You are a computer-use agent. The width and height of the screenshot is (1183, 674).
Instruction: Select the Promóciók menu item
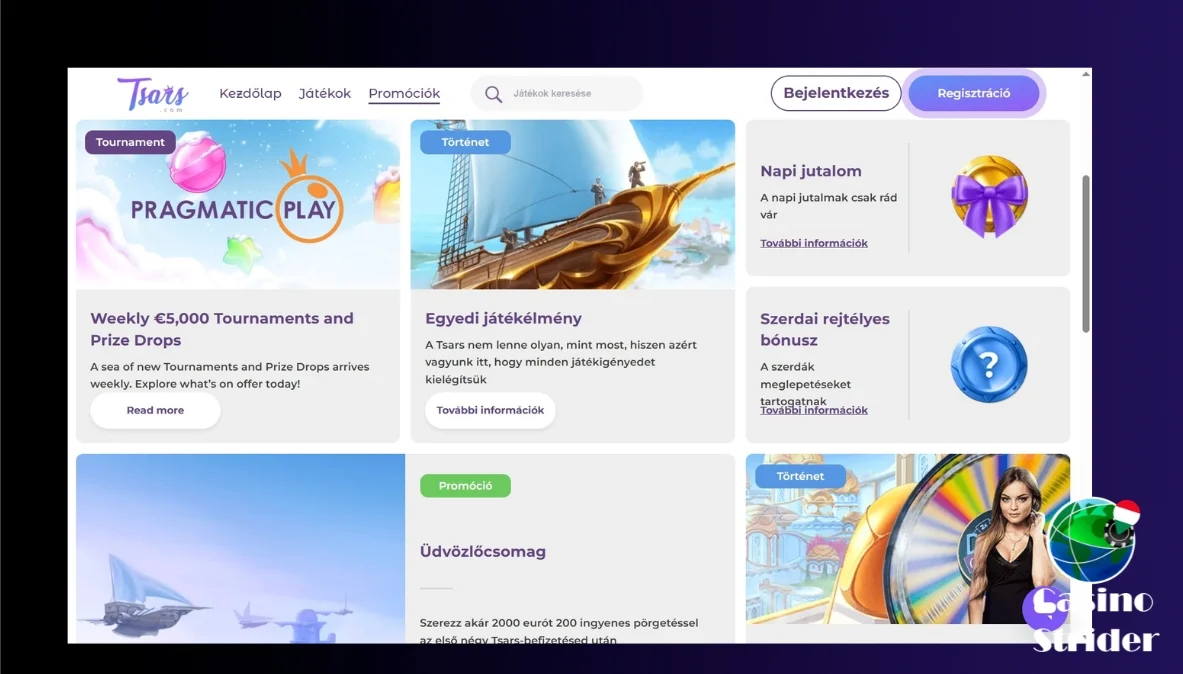point(404,94)
